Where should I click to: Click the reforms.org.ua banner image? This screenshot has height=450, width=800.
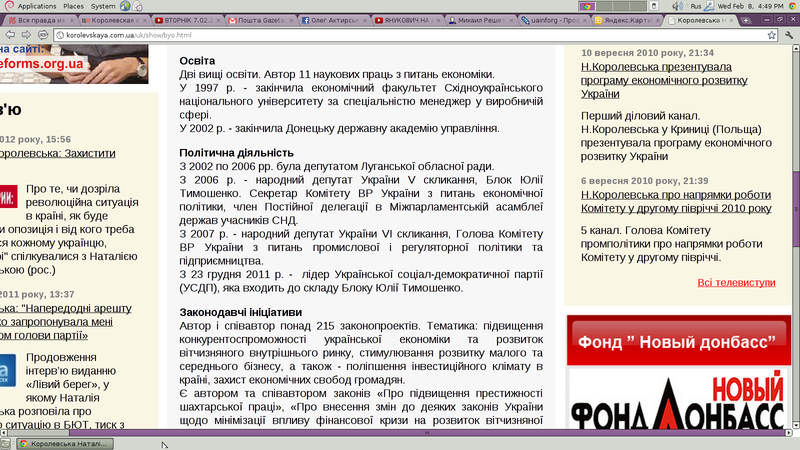click(x=74, y=64)
